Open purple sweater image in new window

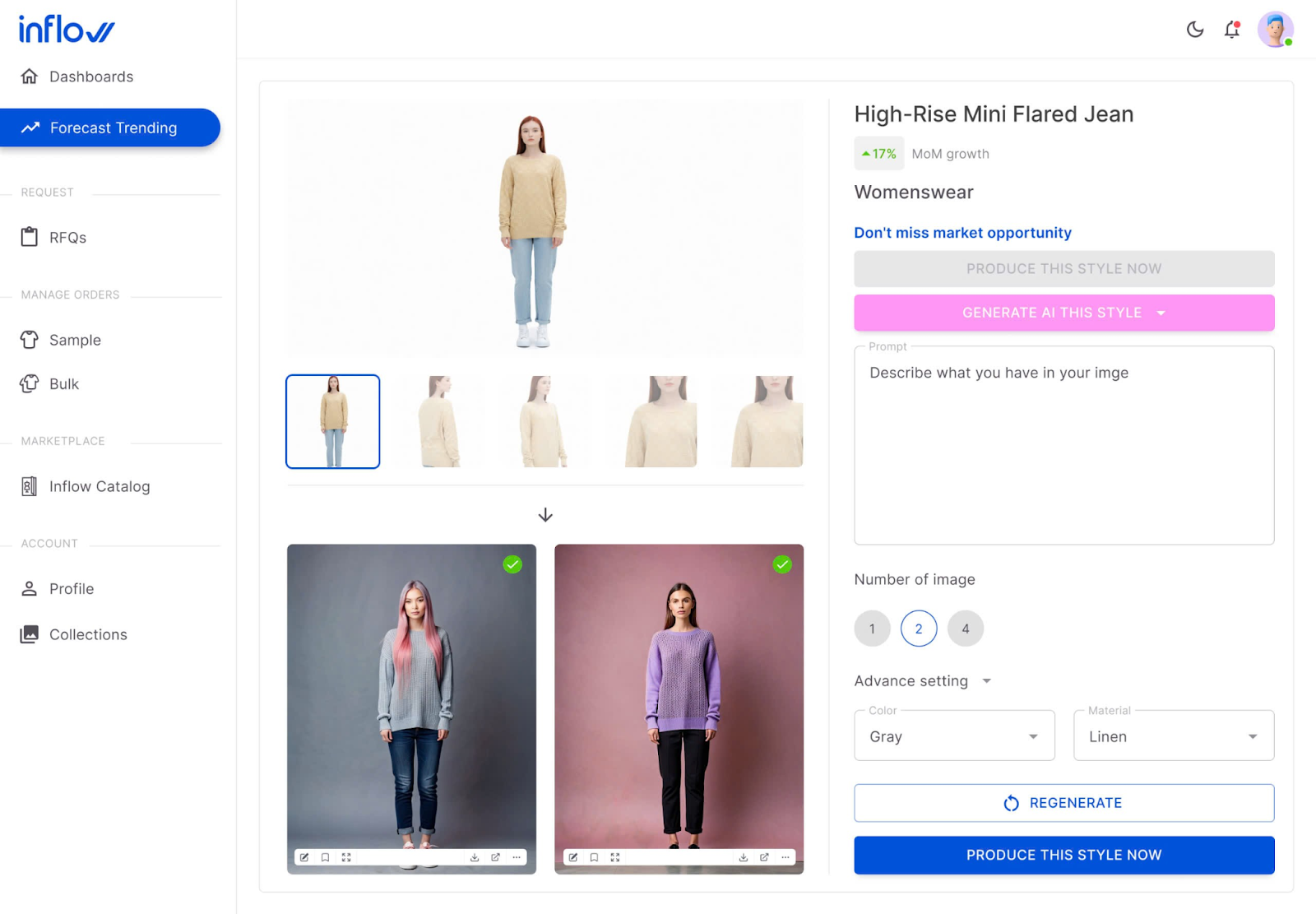(x=765, y=857)
